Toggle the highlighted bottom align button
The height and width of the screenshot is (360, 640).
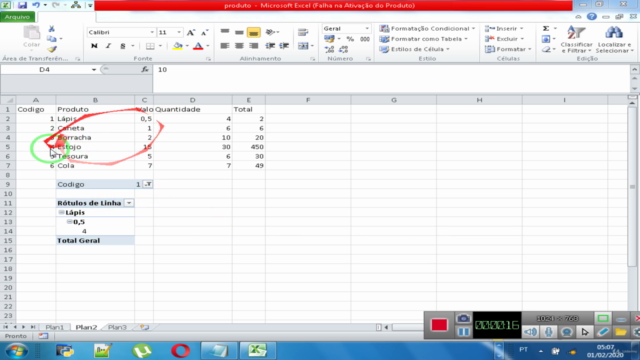[253, 32]
